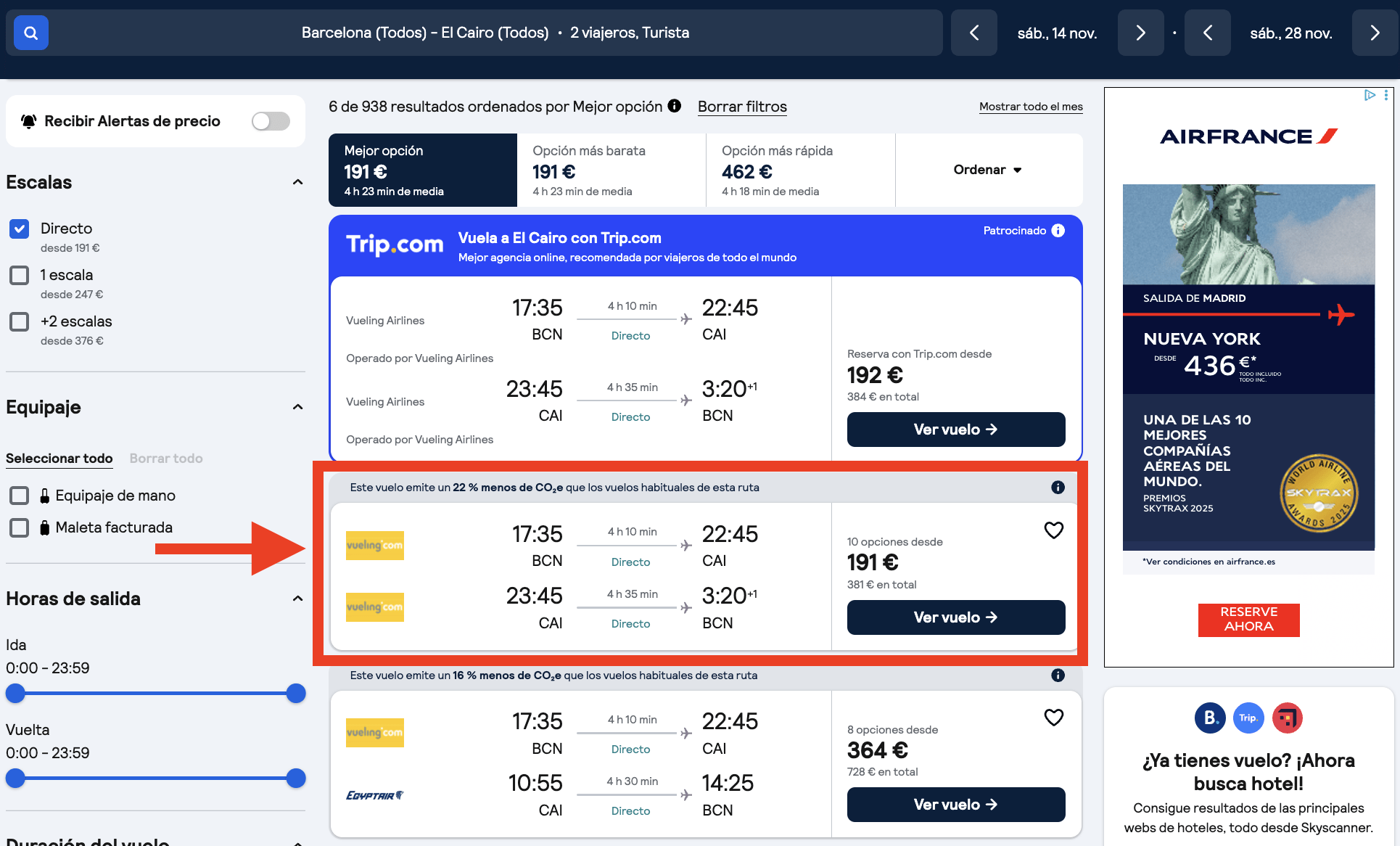This screenshot has width=1400, height=846.
Task: Click the Borrar filtros link
Action: (741, 107)
